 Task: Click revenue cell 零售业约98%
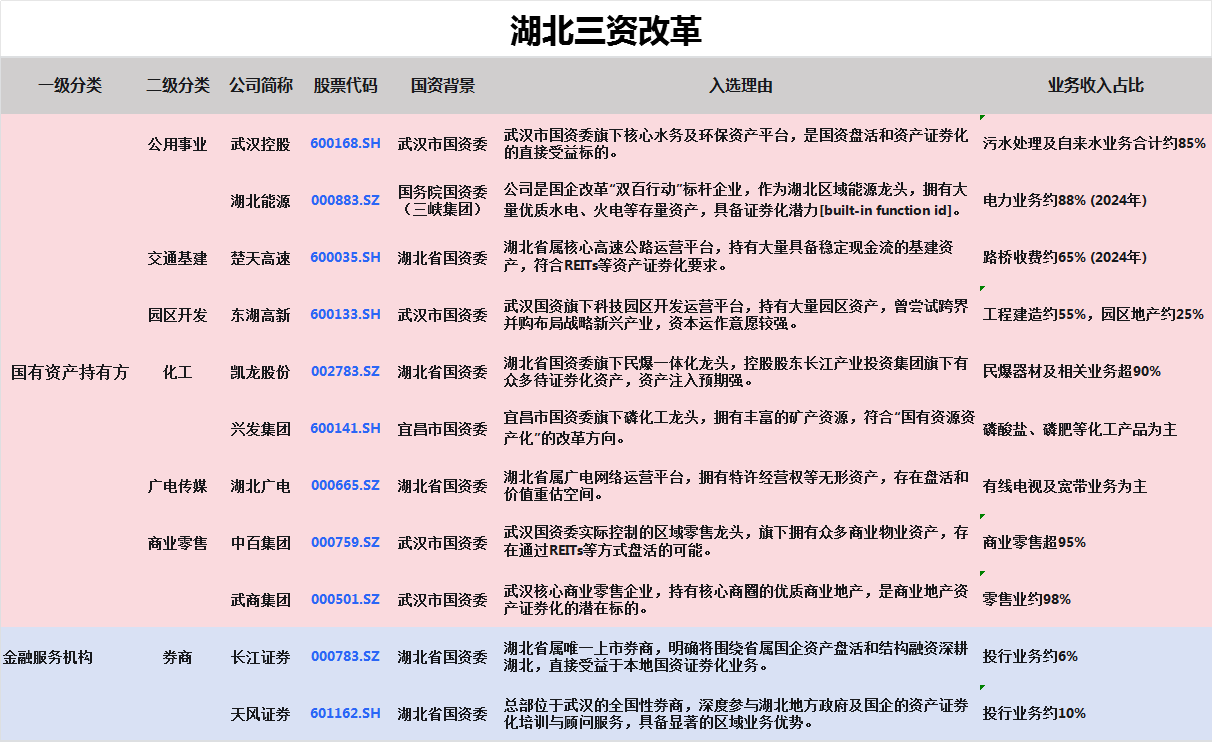pos(1027,600)
